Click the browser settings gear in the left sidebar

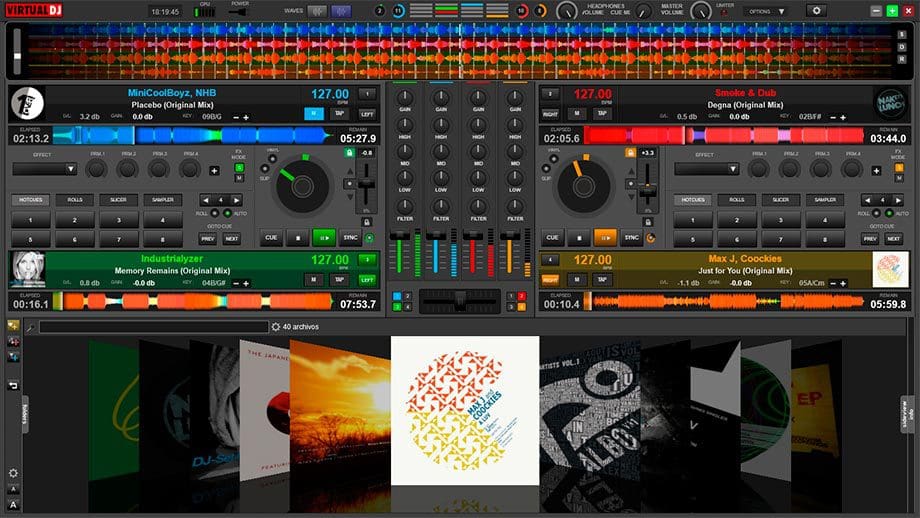click(13, 473)
